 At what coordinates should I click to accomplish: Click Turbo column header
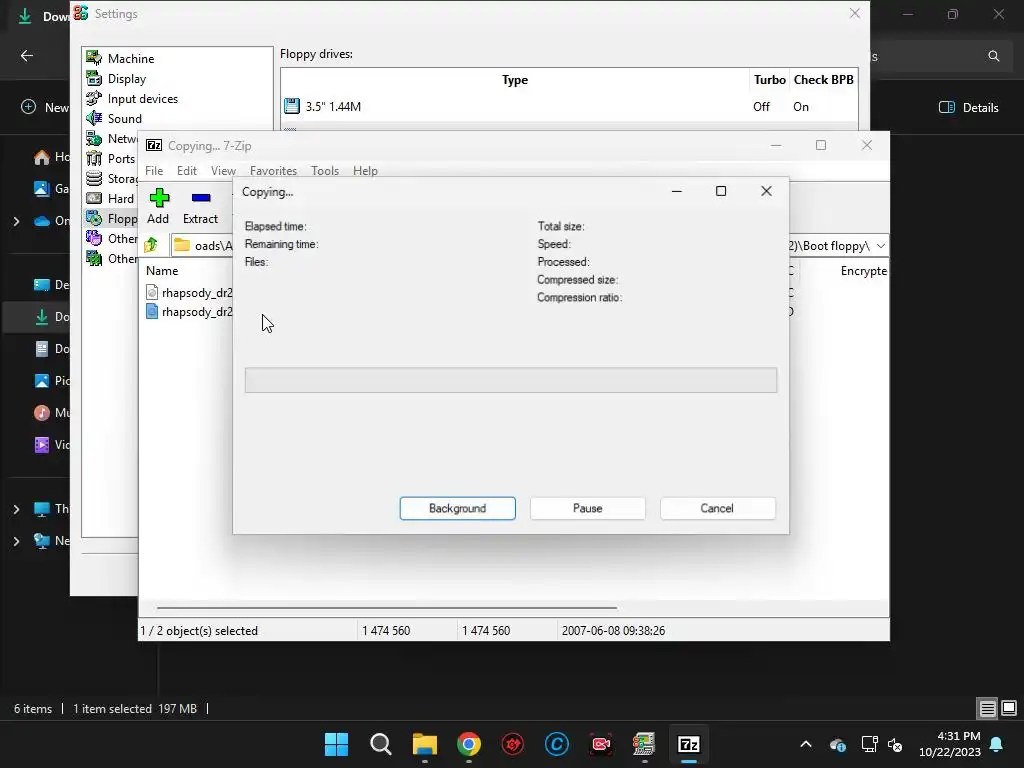[769, 80]
